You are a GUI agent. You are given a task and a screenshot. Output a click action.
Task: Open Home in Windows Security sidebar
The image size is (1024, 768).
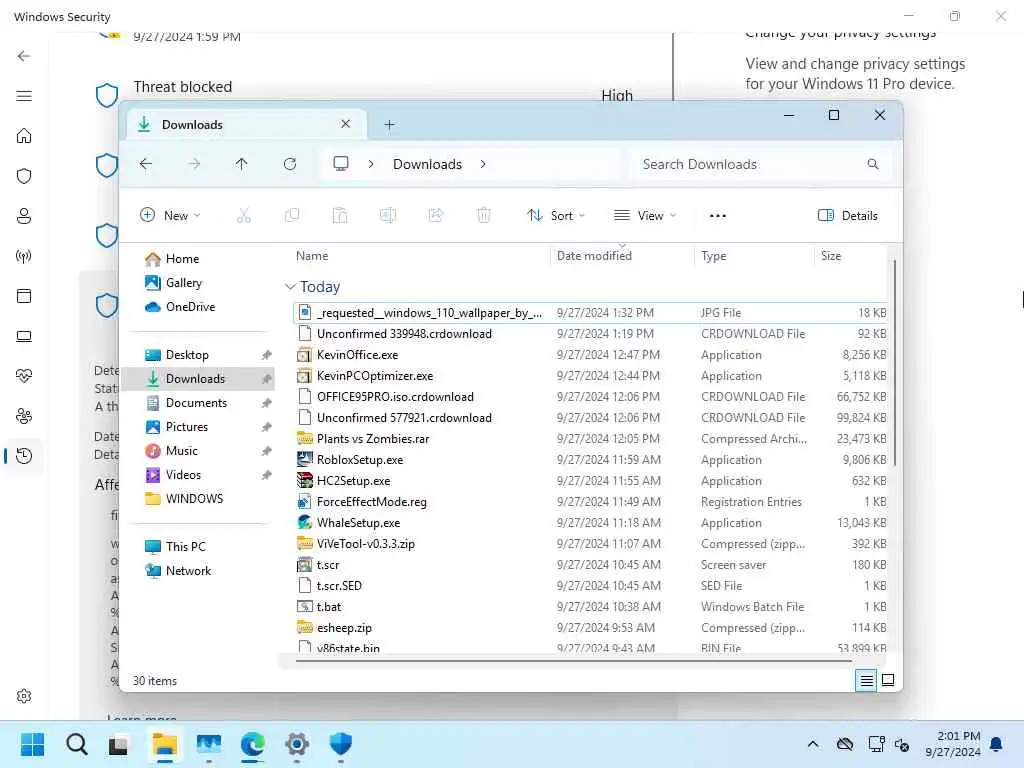point(24,136)
